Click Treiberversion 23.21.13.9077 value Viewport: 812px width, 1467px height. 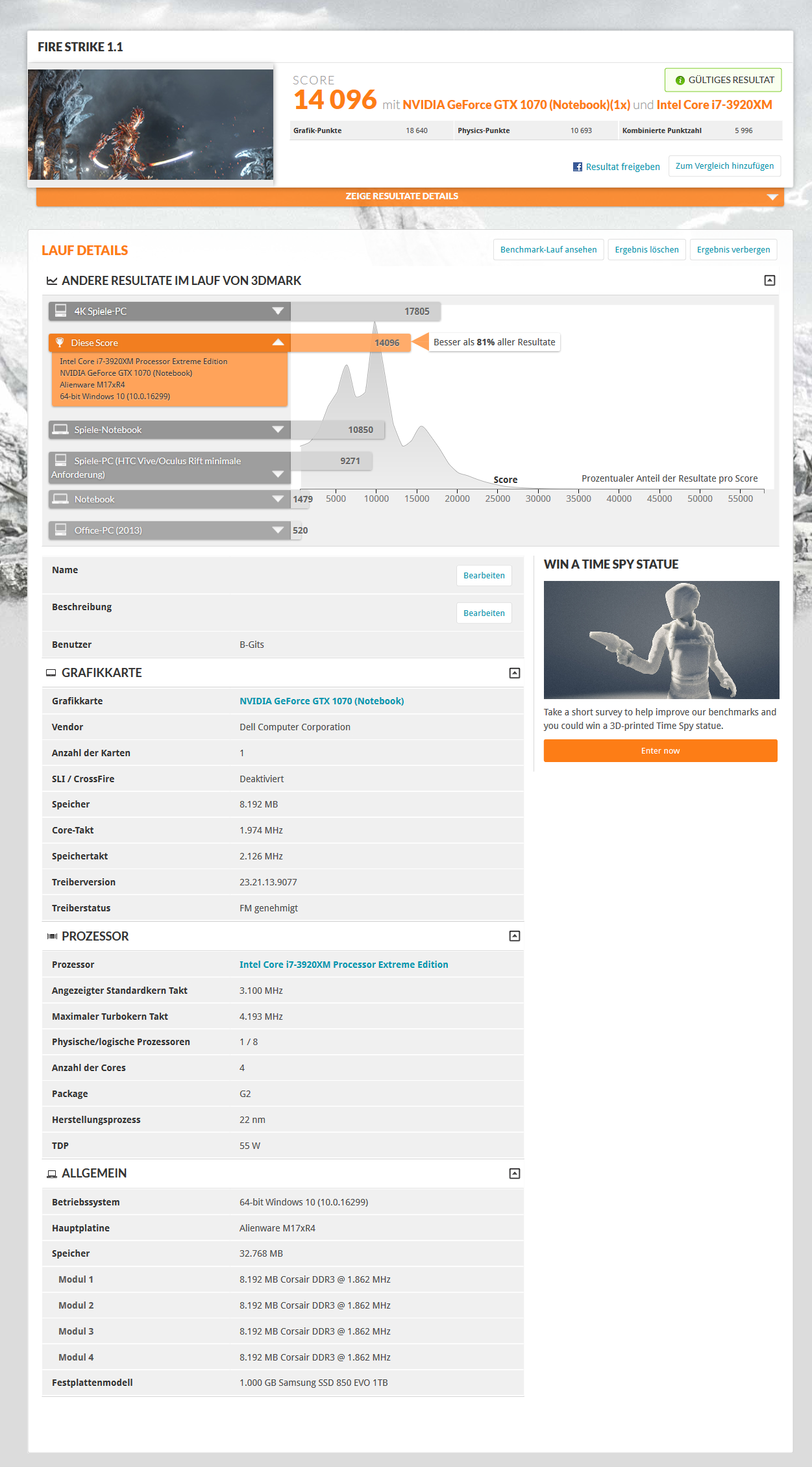click(268, 882)
